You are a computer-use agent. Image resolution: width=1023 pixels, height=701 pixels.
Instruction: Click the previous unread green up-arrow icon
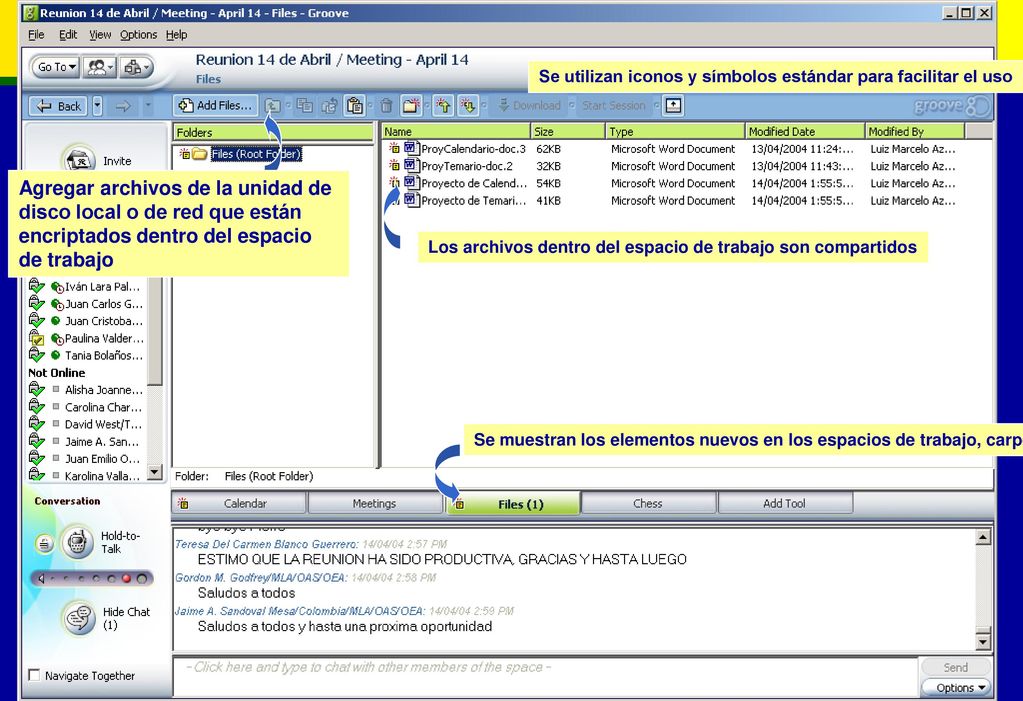point(444,105)
